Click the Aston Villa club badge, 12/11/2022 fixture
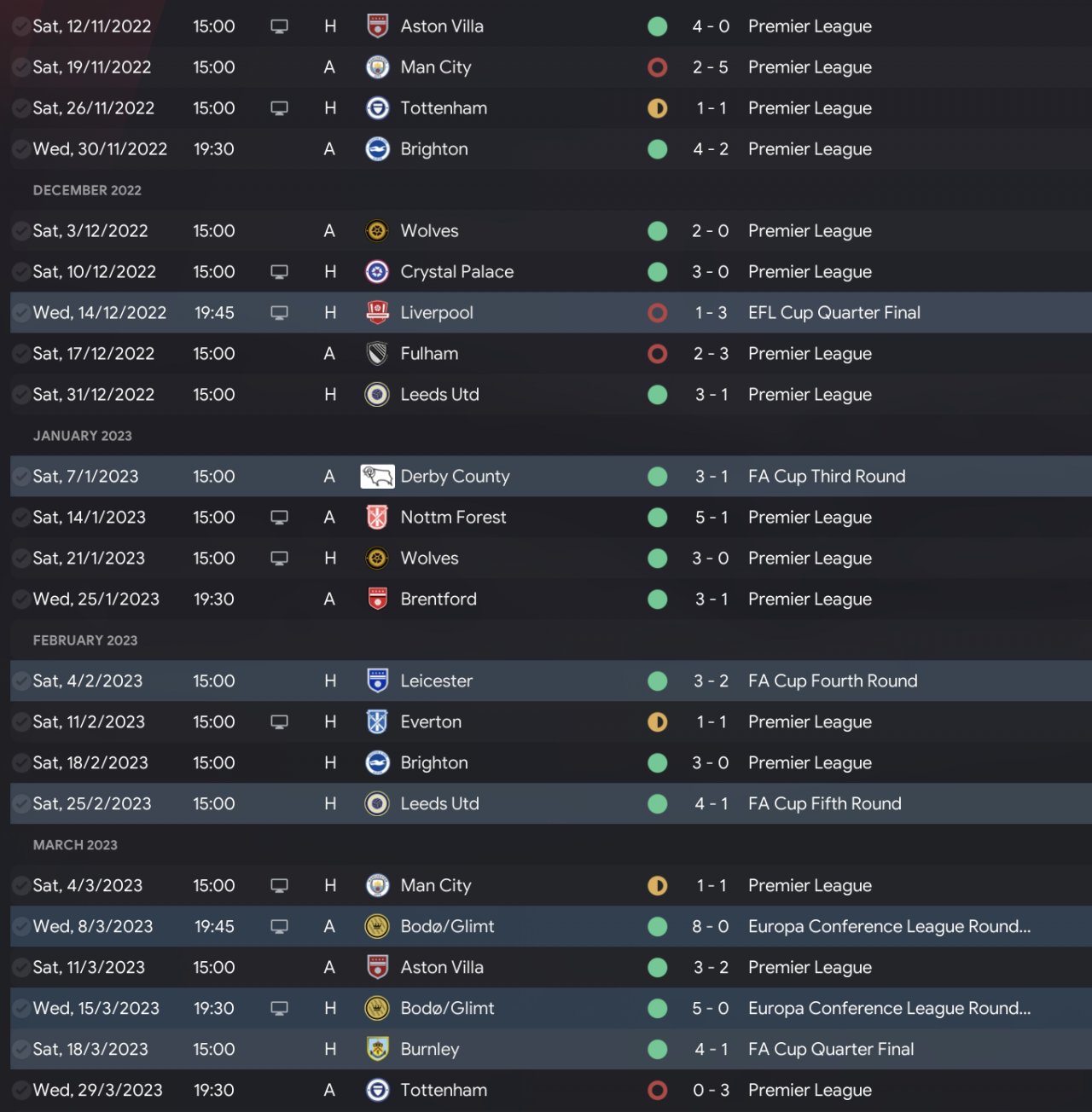Screen dimensions: 1092x1112 point(377,26)
